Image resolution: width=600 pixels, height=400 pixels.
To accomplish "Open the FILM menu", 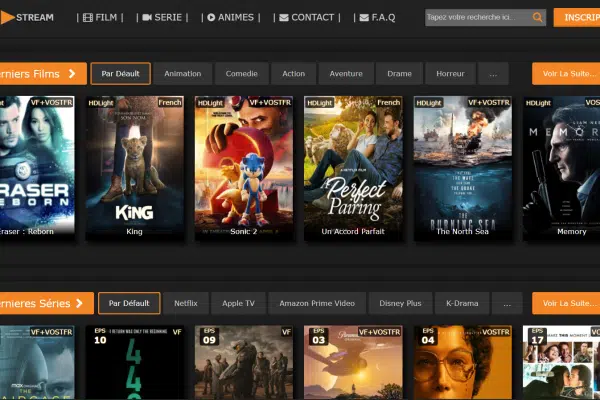I will (100, 18).
